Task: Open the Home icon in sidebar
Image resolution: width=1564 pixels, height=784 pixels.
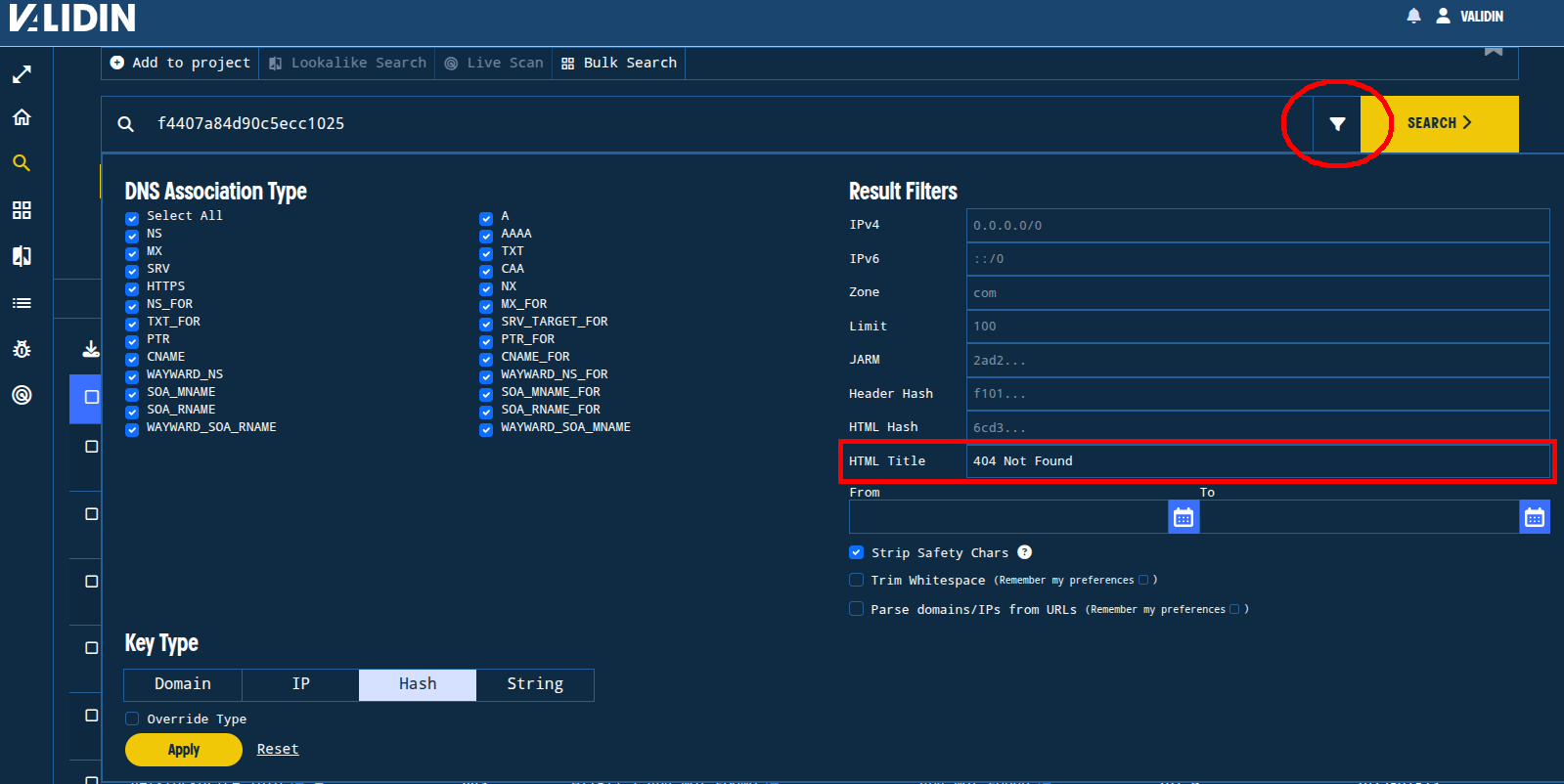Action: pos(22,117)
